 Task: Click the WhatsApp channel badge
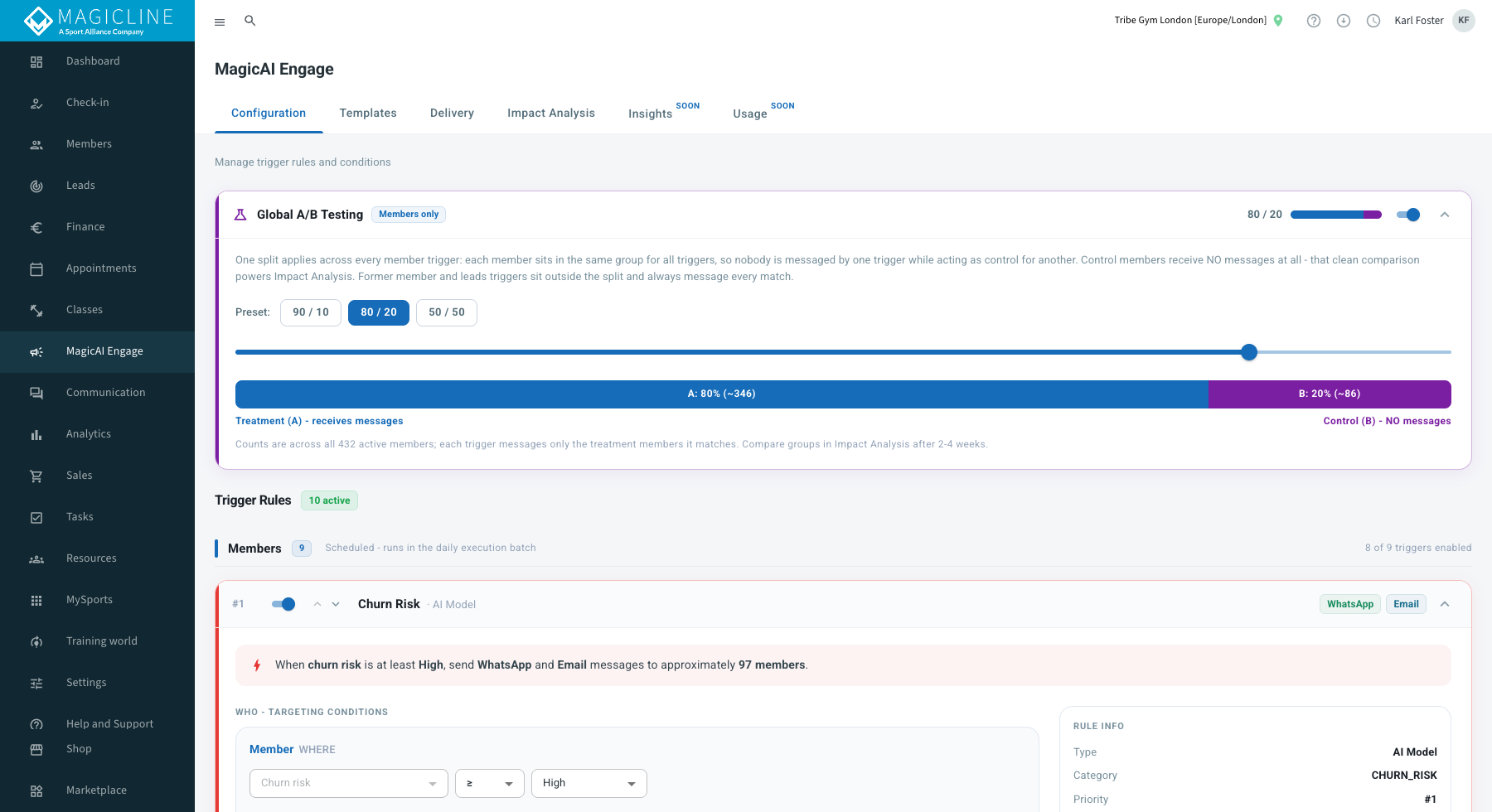point(1350,604)
